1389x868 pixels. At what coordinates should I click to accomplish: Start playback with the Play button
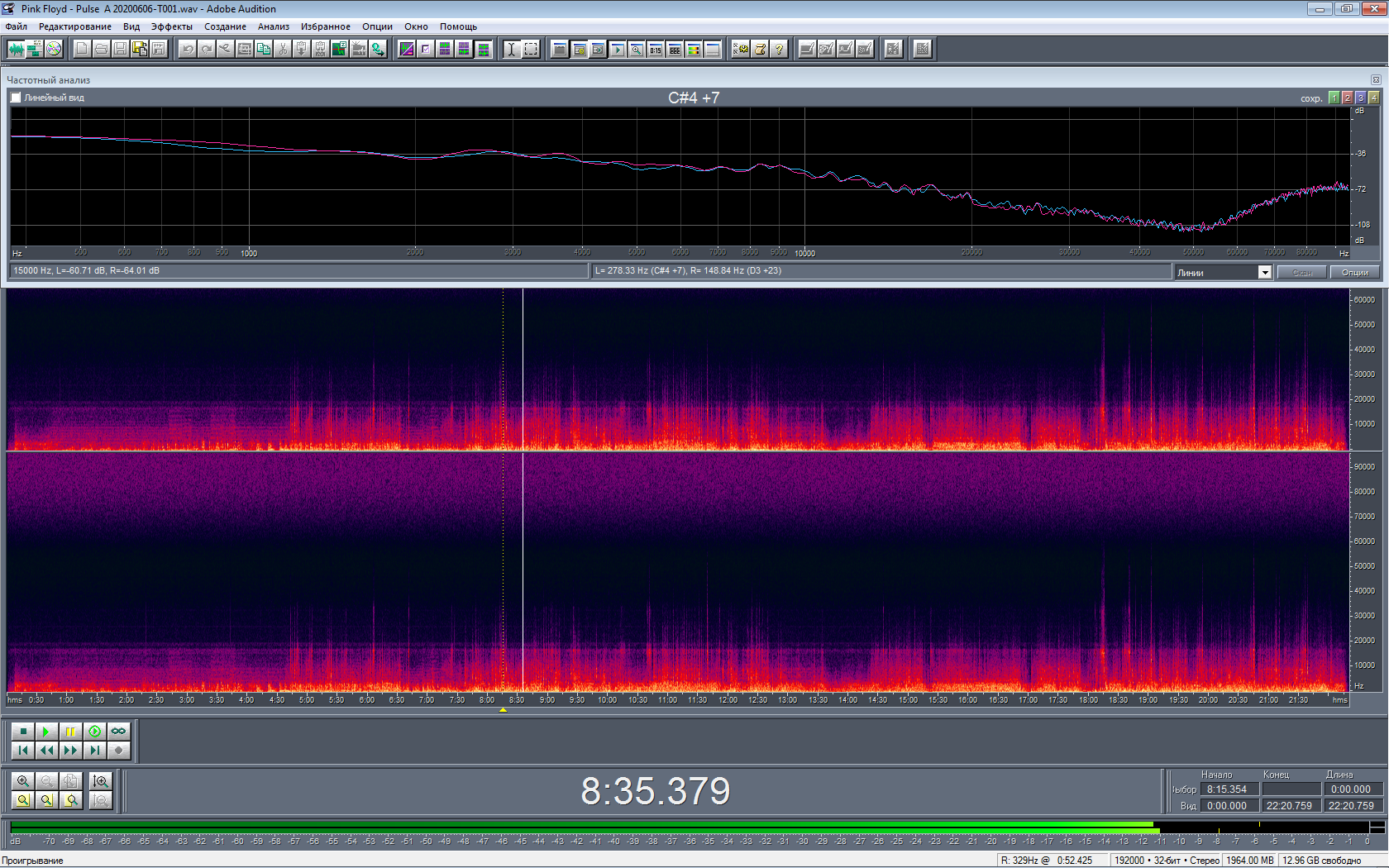tap(47, 731)
